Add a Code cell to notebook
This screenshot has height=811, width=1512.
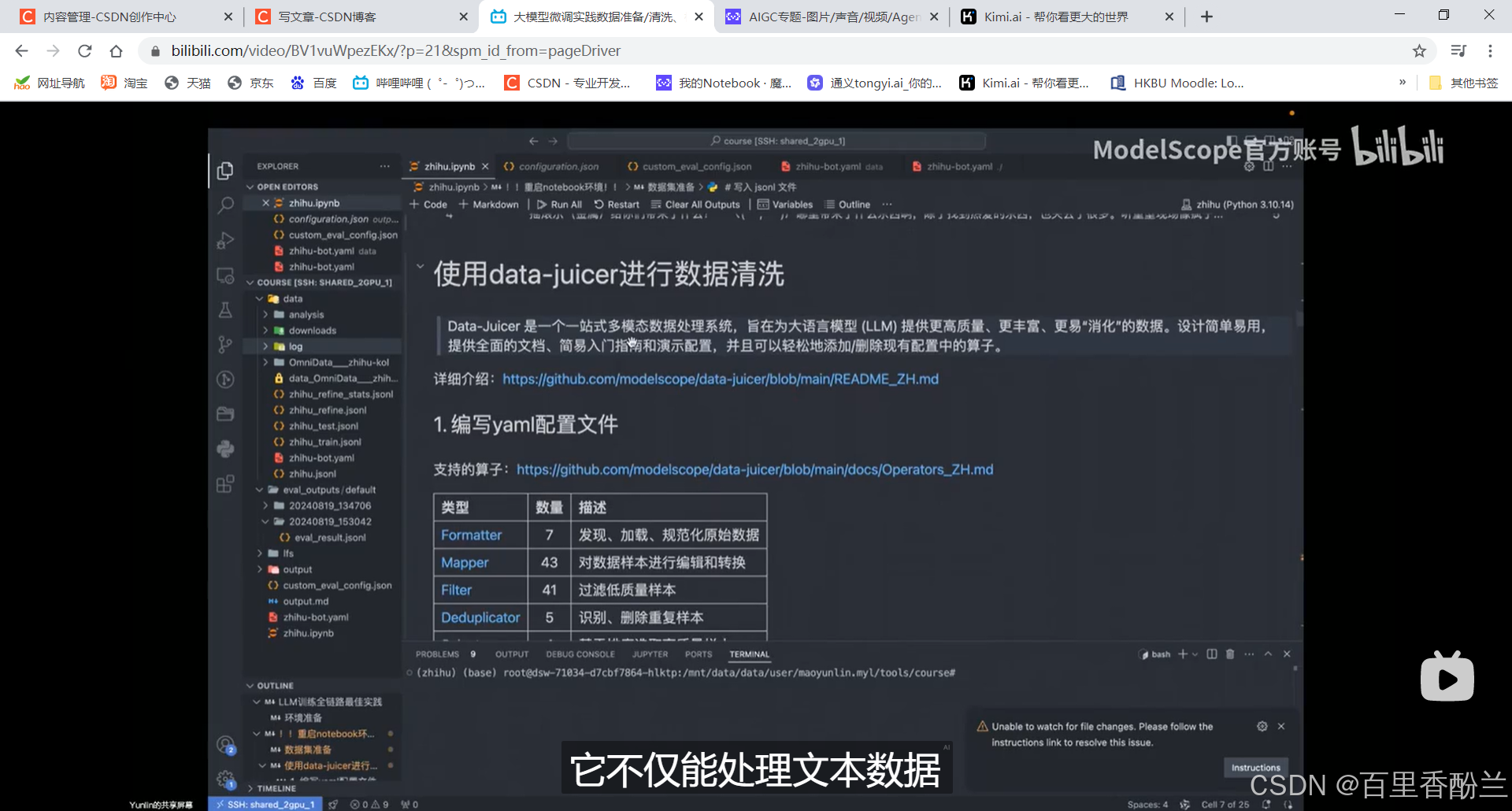[x=428, y=204]
